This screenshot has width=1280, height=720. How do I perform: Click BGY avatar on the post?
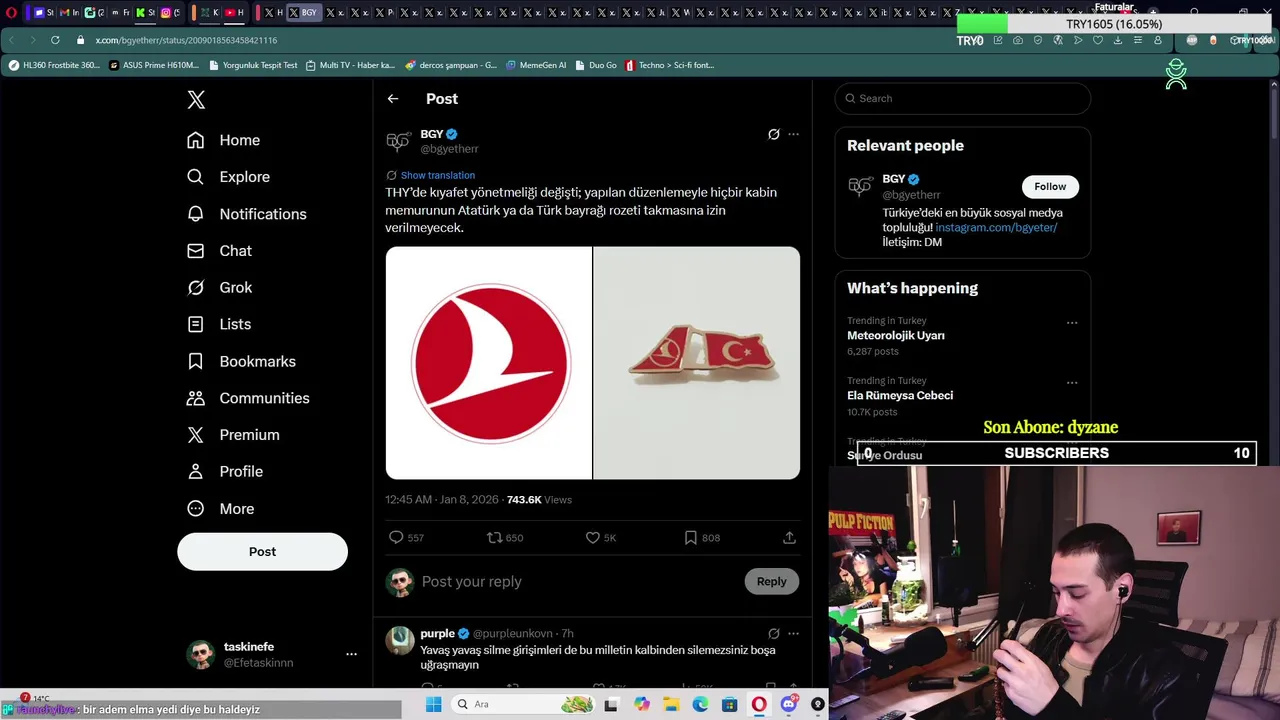(398, 141)
